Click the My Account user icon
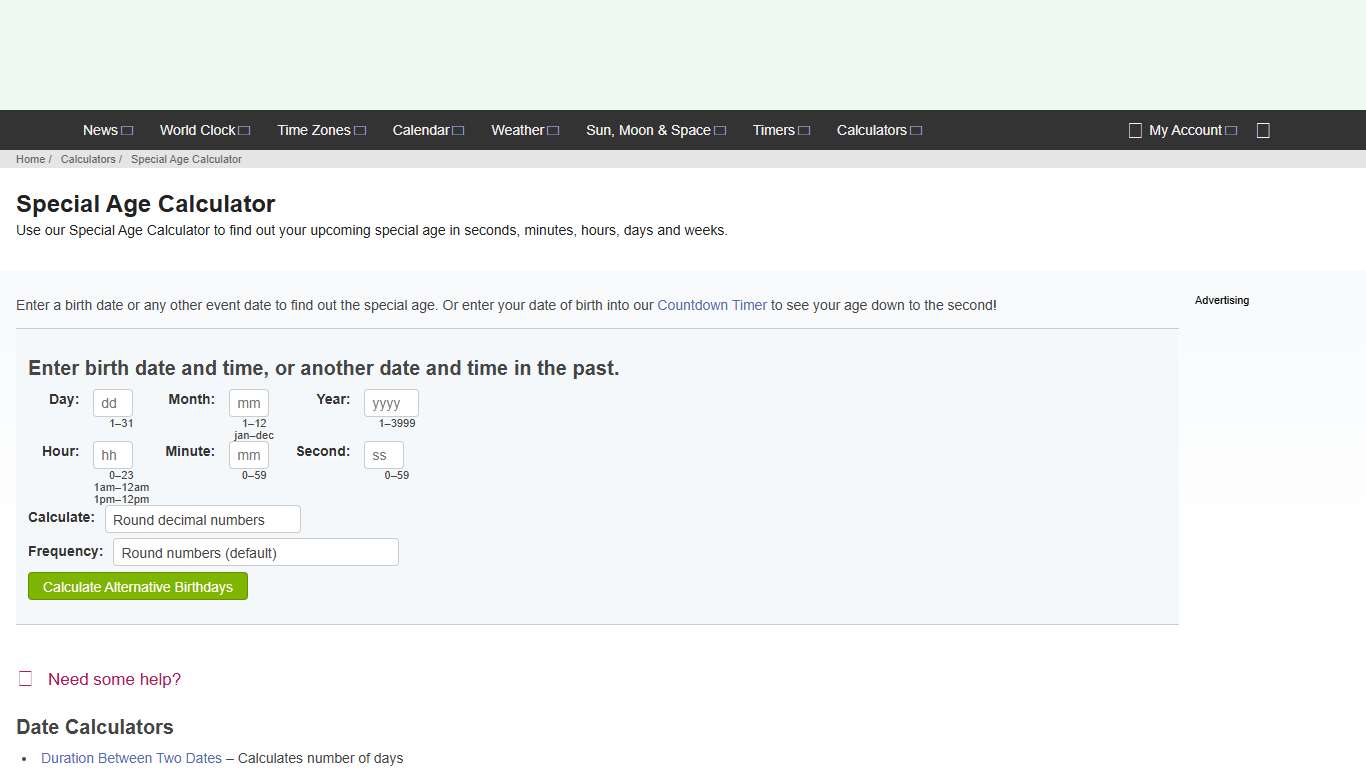Viewport: 1366px width, 768px height. click(x=1135, y=130)
